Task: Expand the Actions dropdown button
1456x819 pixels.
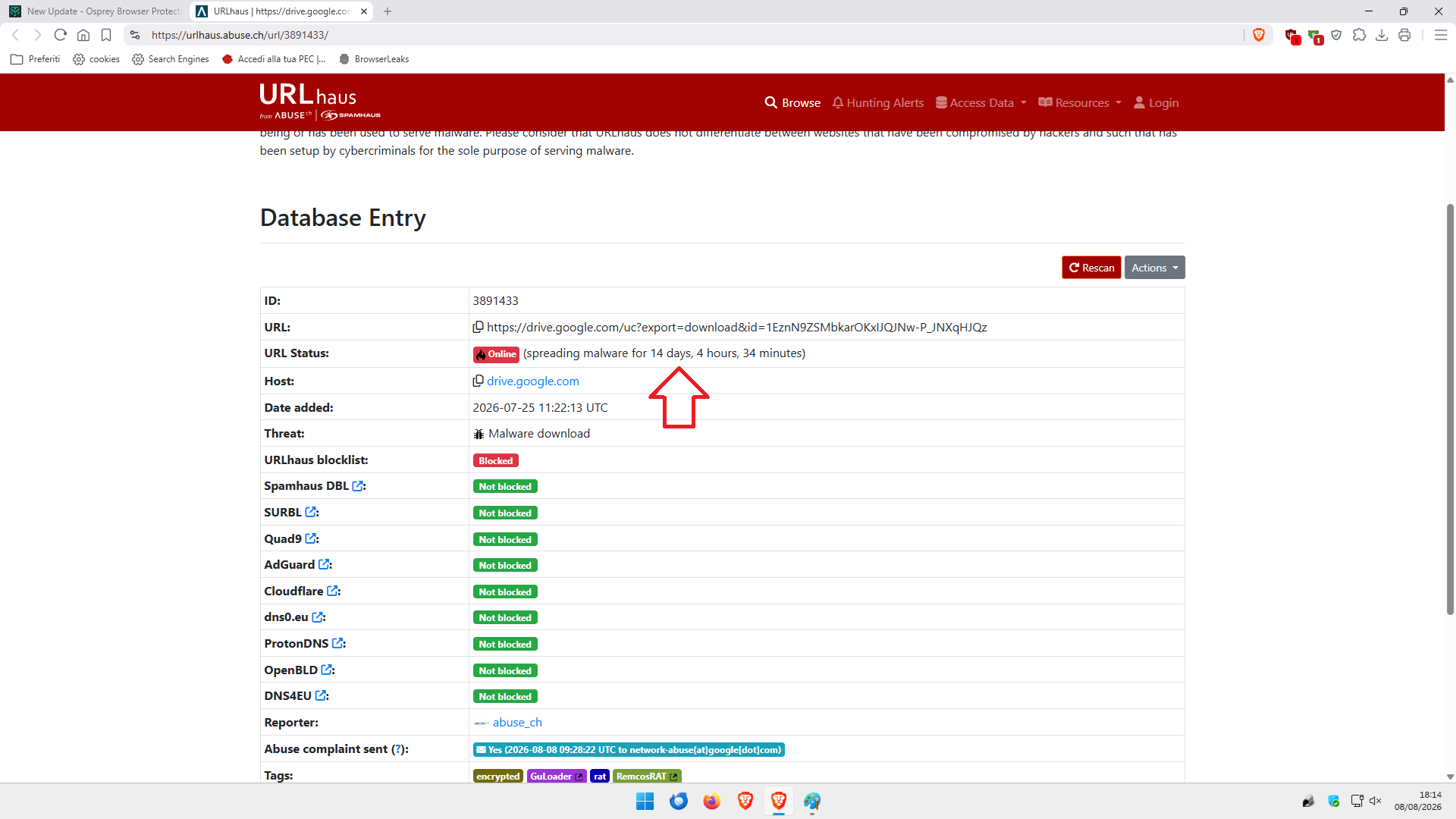Action: [1154, 268]
